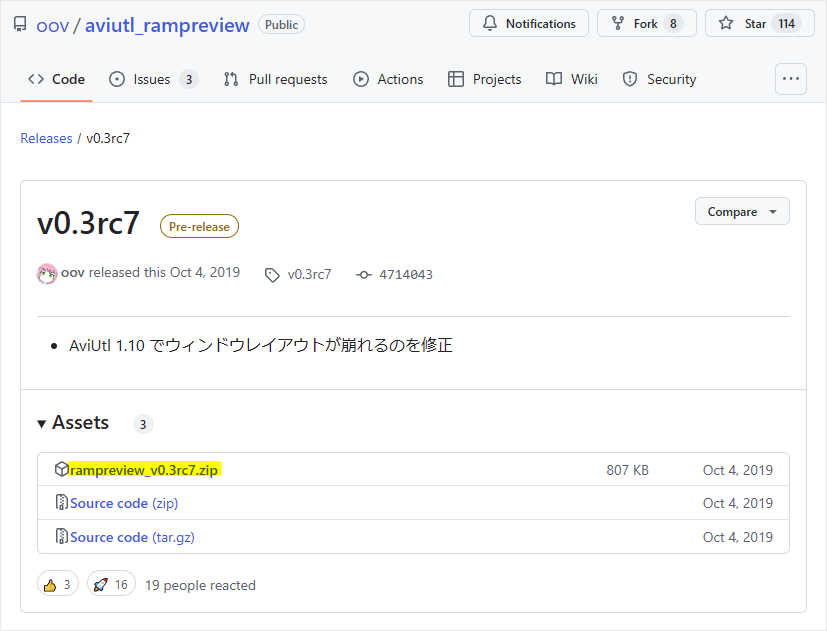The height and width of the screenshot is (631, 827).
Task: Click the date in the Source code (tar.gz) row
Action: [738, 537]
